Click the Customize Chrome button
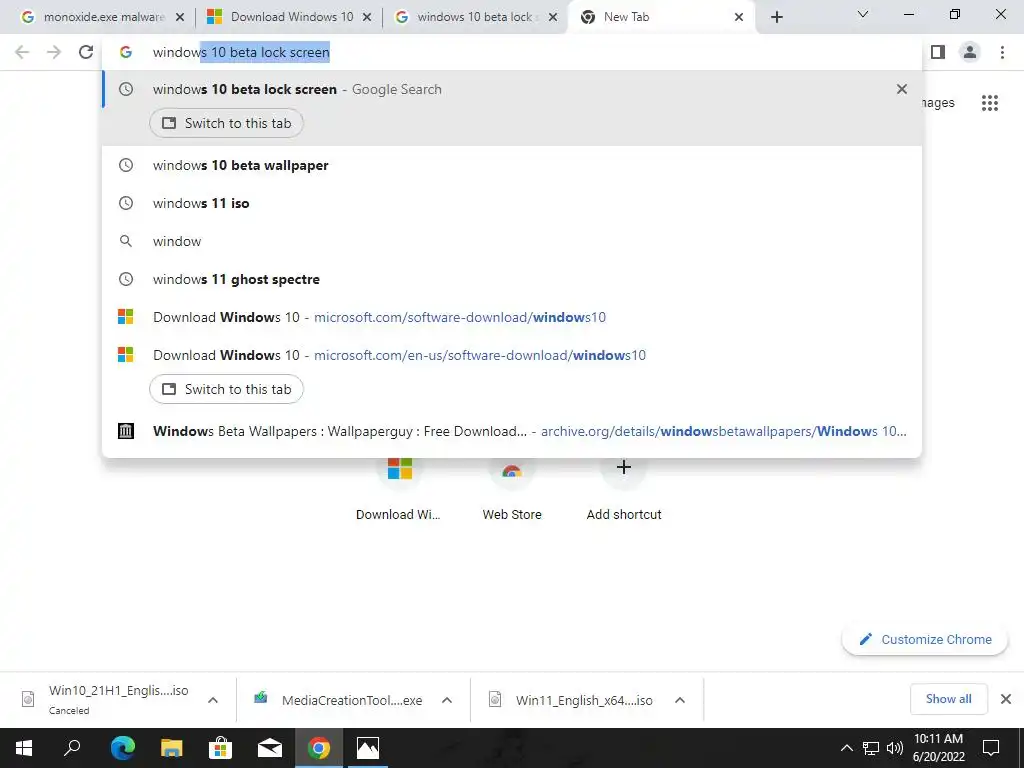 [925, 639]
